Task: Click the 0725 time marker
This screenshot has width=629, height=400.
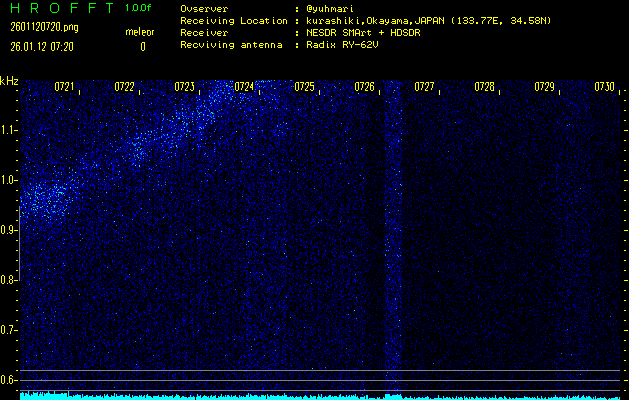Action: click(x=304, y=87)
